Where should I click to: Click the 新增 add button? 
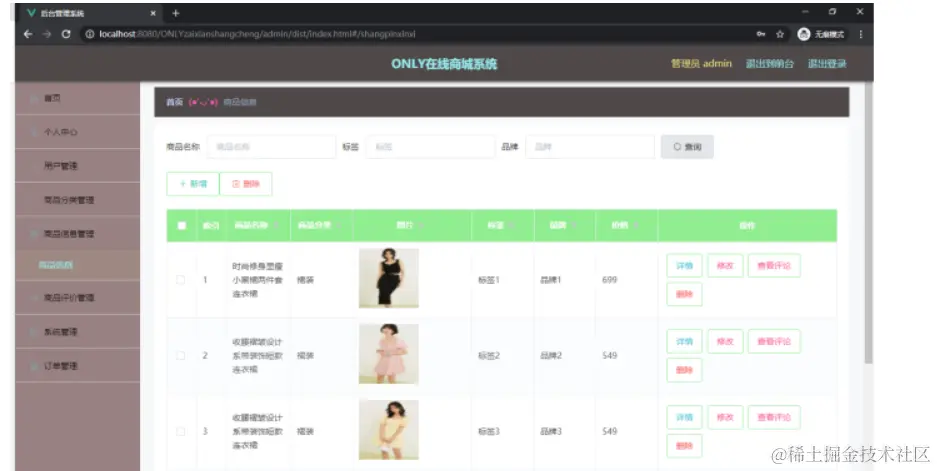pyautogui.click(x=192, y=183)
